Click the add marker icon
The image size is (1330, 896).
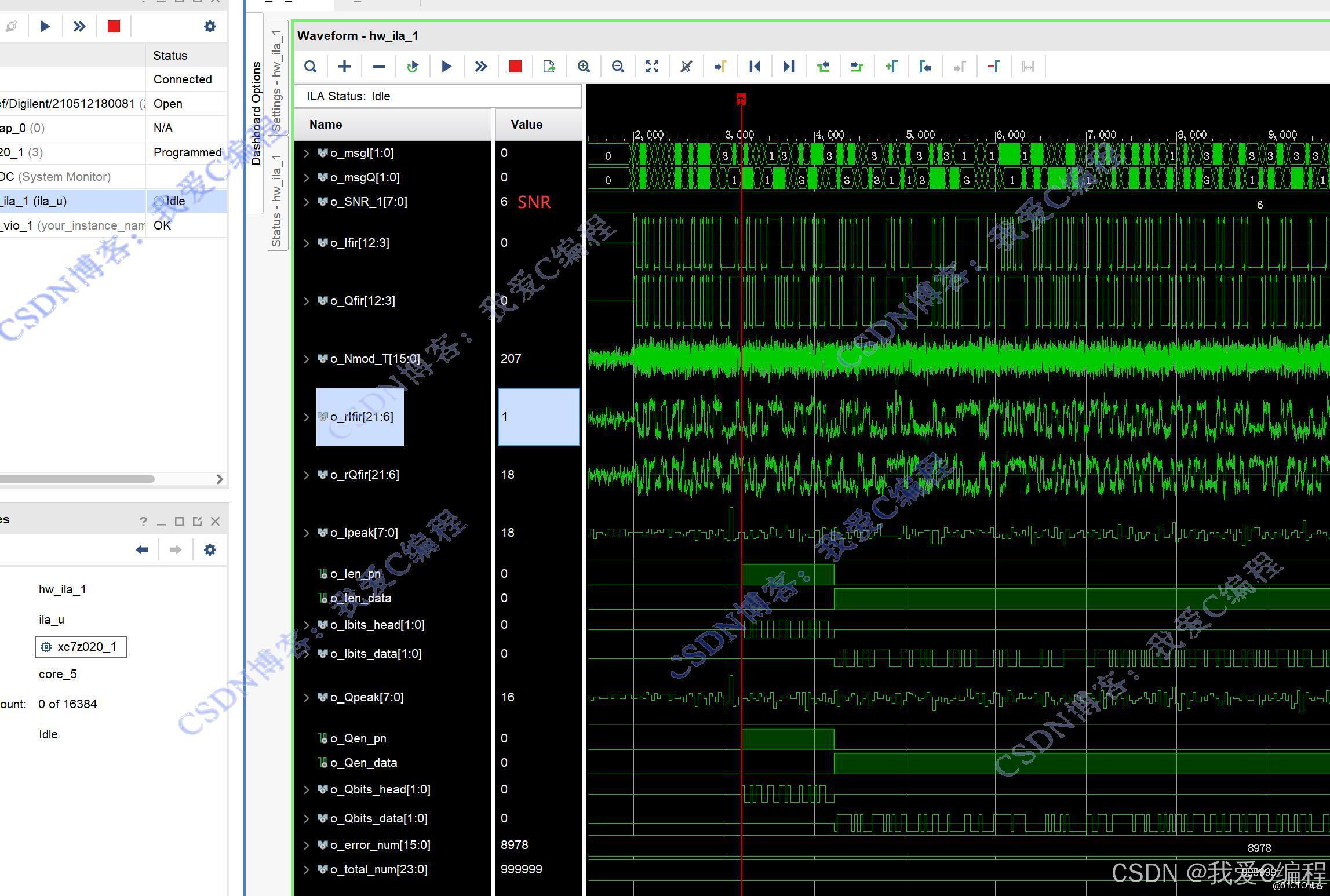coord(891,67)
